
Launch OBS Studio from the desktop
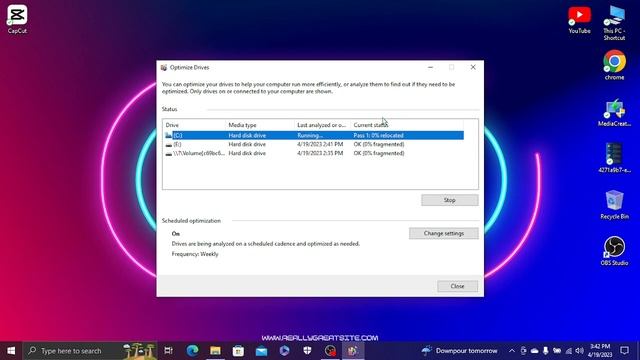click(x=614, y=251)
